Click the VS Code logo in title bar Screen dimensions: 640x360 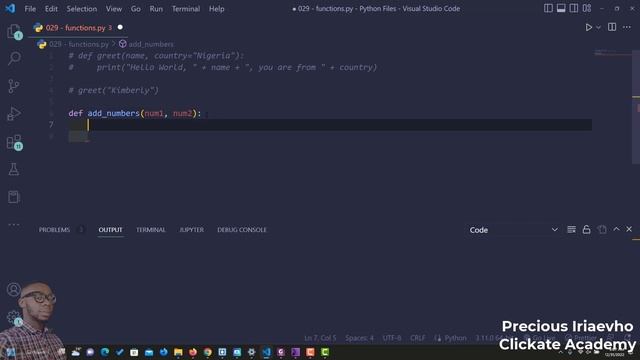(x=10, y=9)
